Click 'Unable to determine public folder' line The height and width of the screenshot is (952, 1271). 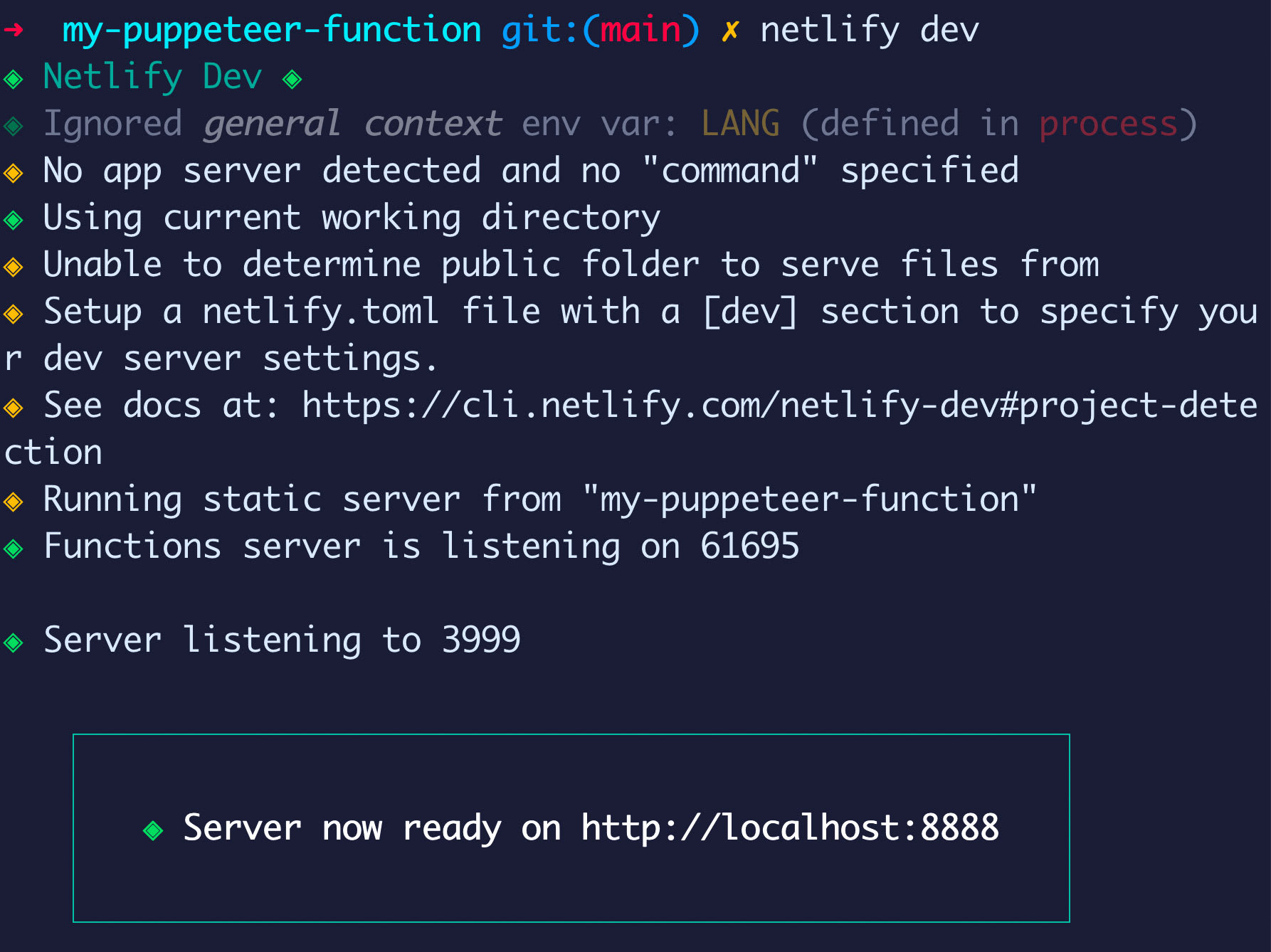(571, 265)
